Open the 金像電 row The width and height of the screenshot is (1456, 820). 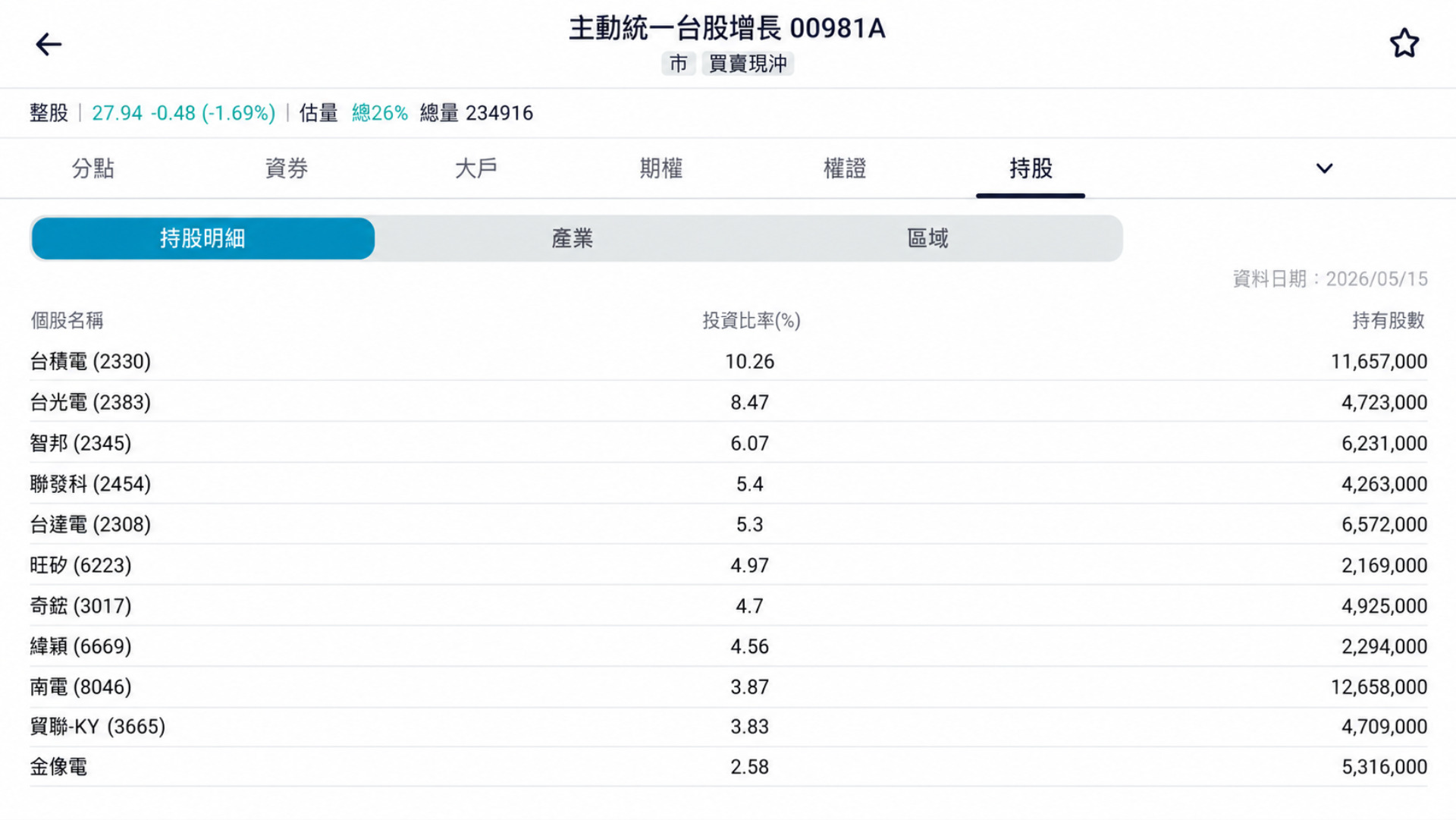[728, 767]
